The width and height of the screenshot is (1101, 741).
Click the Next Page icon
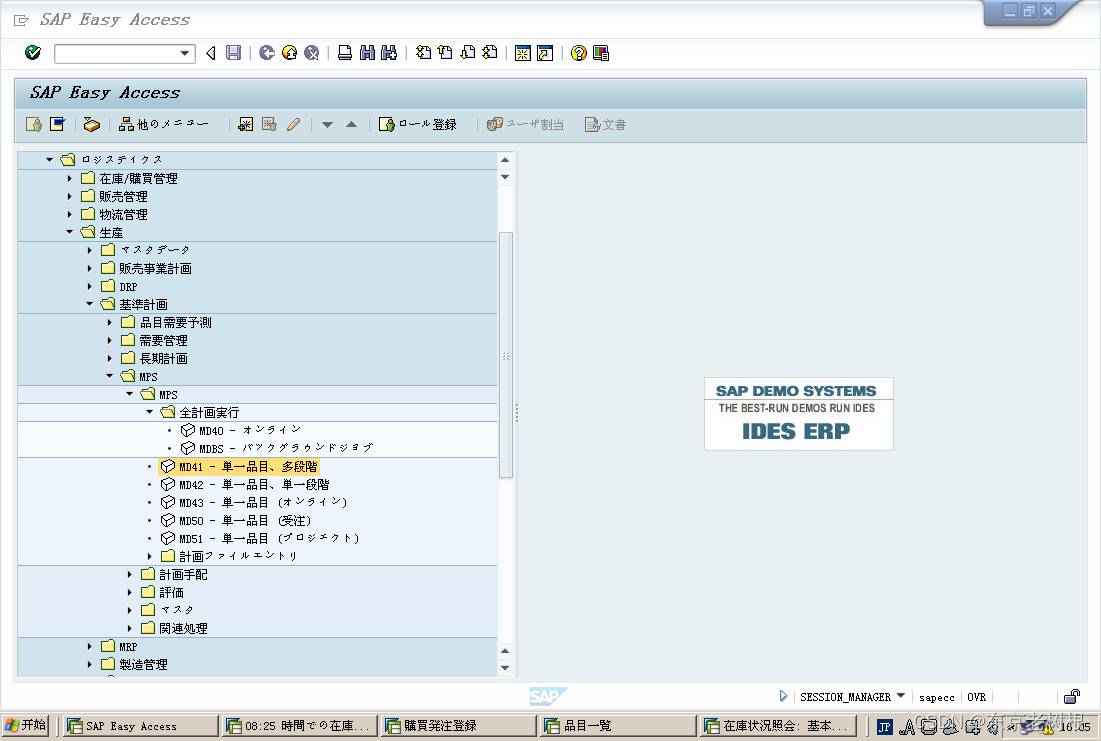[x=468, y=53]
